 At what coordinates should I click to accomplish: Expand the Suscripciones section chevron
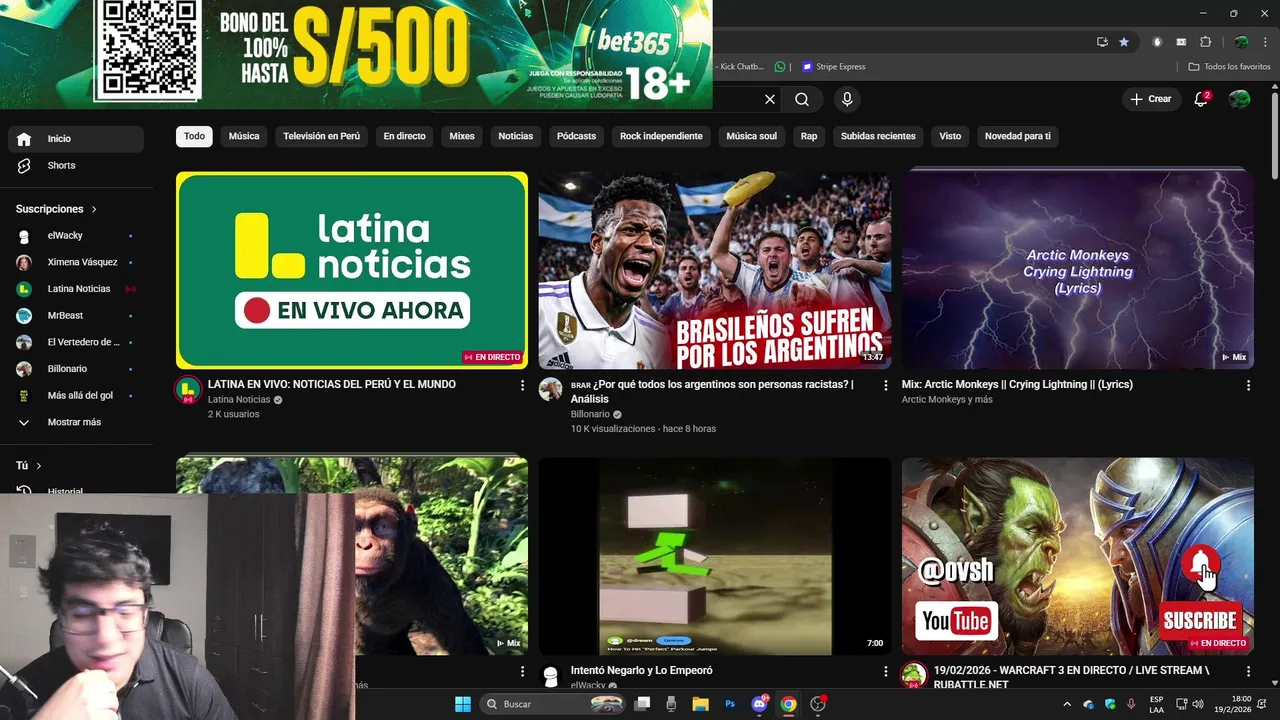click(x=94, y=209)
